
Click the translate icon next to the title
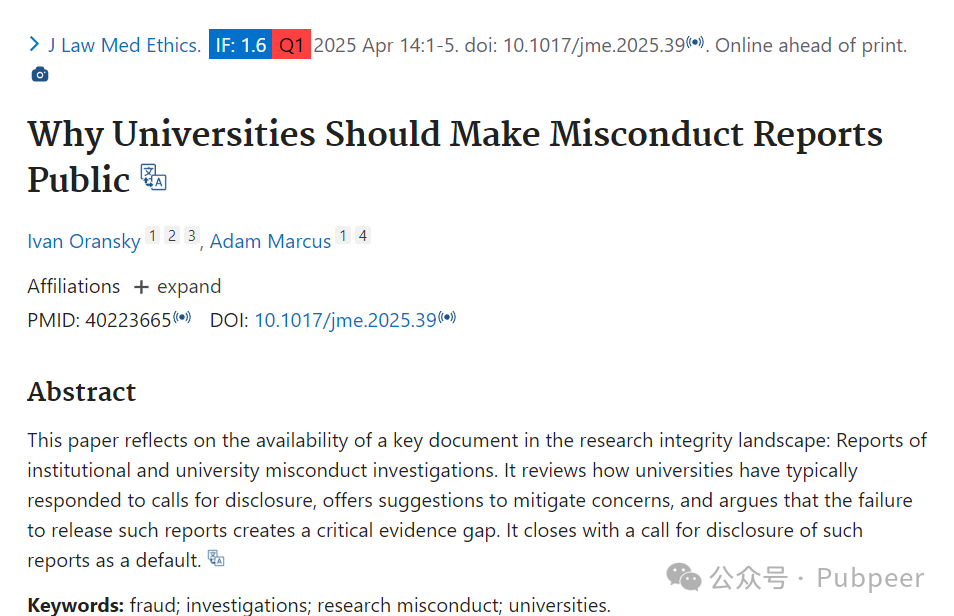tap(153, 177)
